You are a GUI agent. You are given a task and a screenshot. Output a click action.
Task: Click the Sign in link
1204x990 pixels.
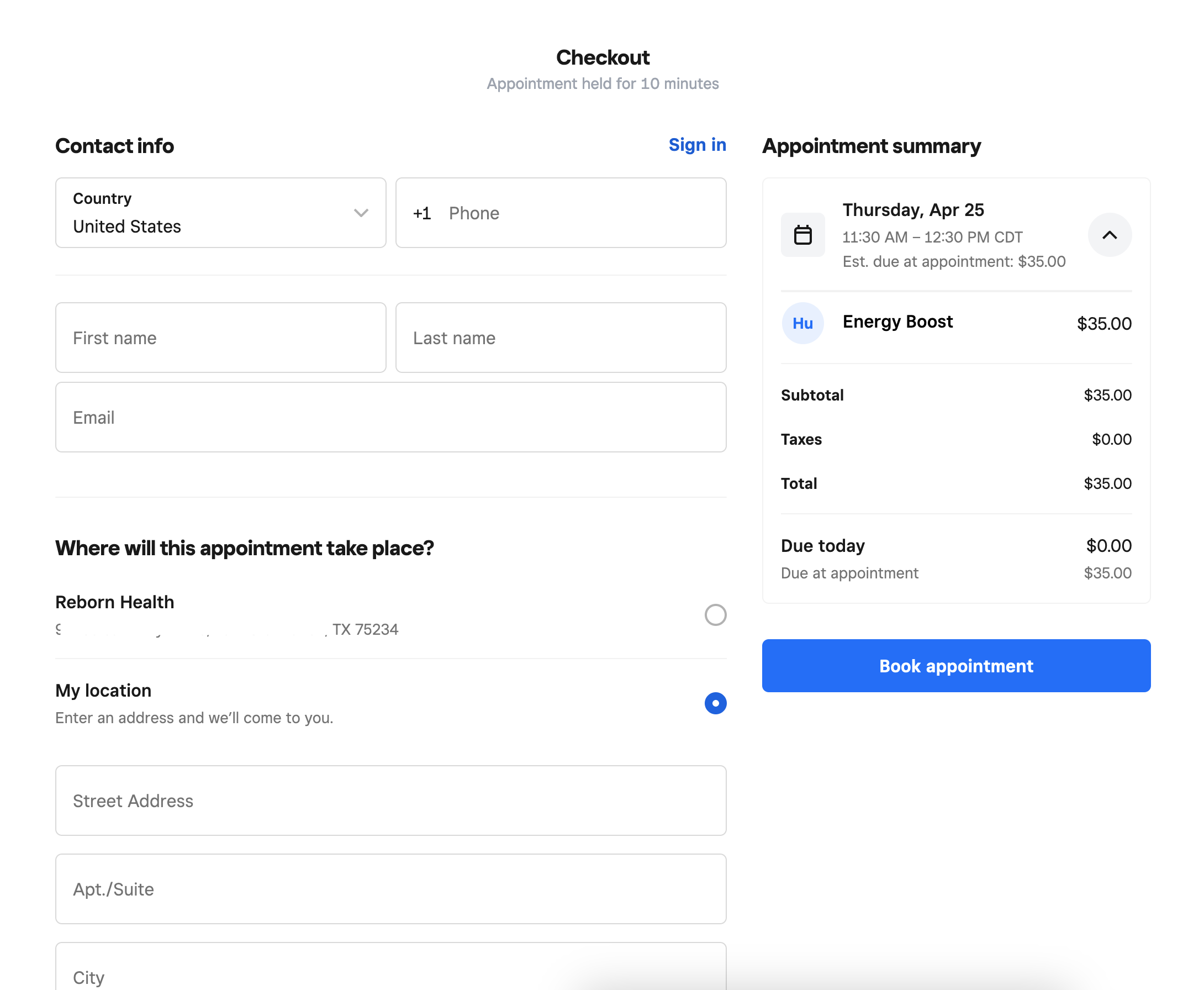click(x=696, y=145)
